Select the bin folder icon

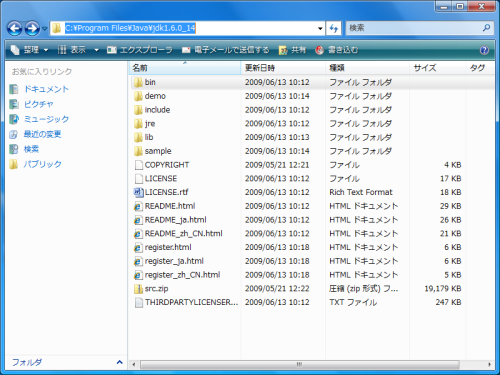(138, 82)
